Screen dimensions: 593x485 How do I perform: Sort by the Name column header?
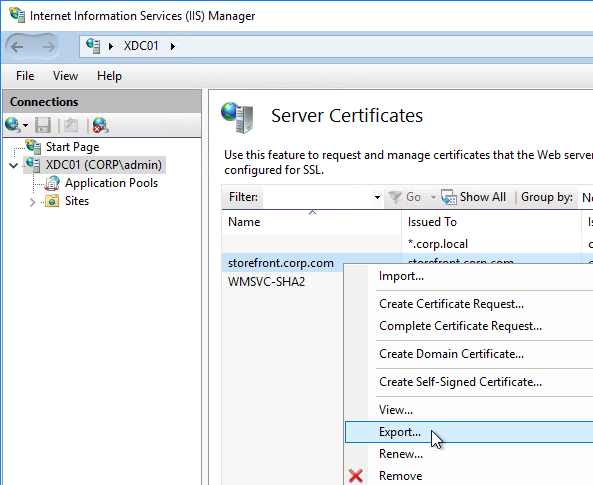click(311, 222)
